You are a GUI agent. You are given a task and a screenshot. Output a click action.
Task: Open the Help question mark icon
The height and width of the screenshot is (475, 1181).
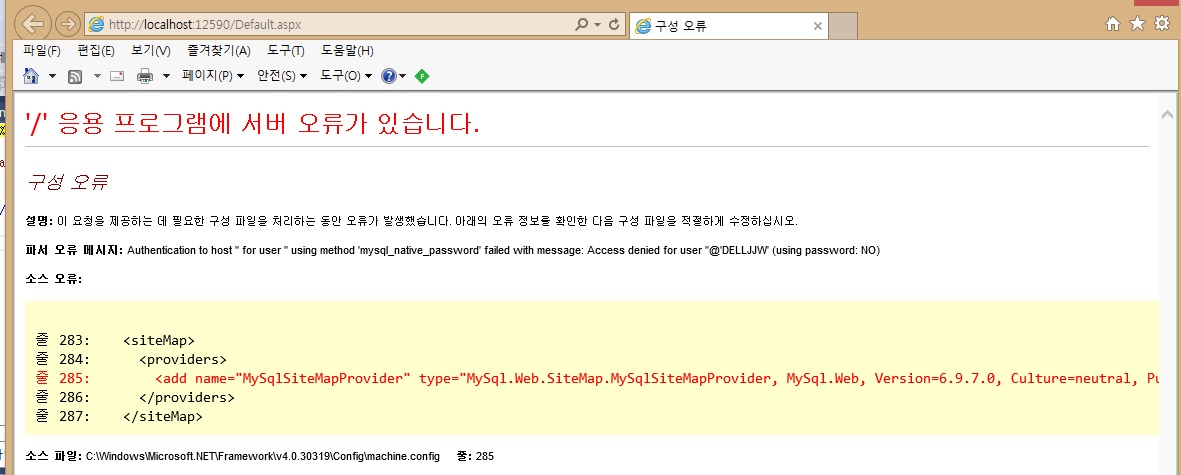click(389, 76)
